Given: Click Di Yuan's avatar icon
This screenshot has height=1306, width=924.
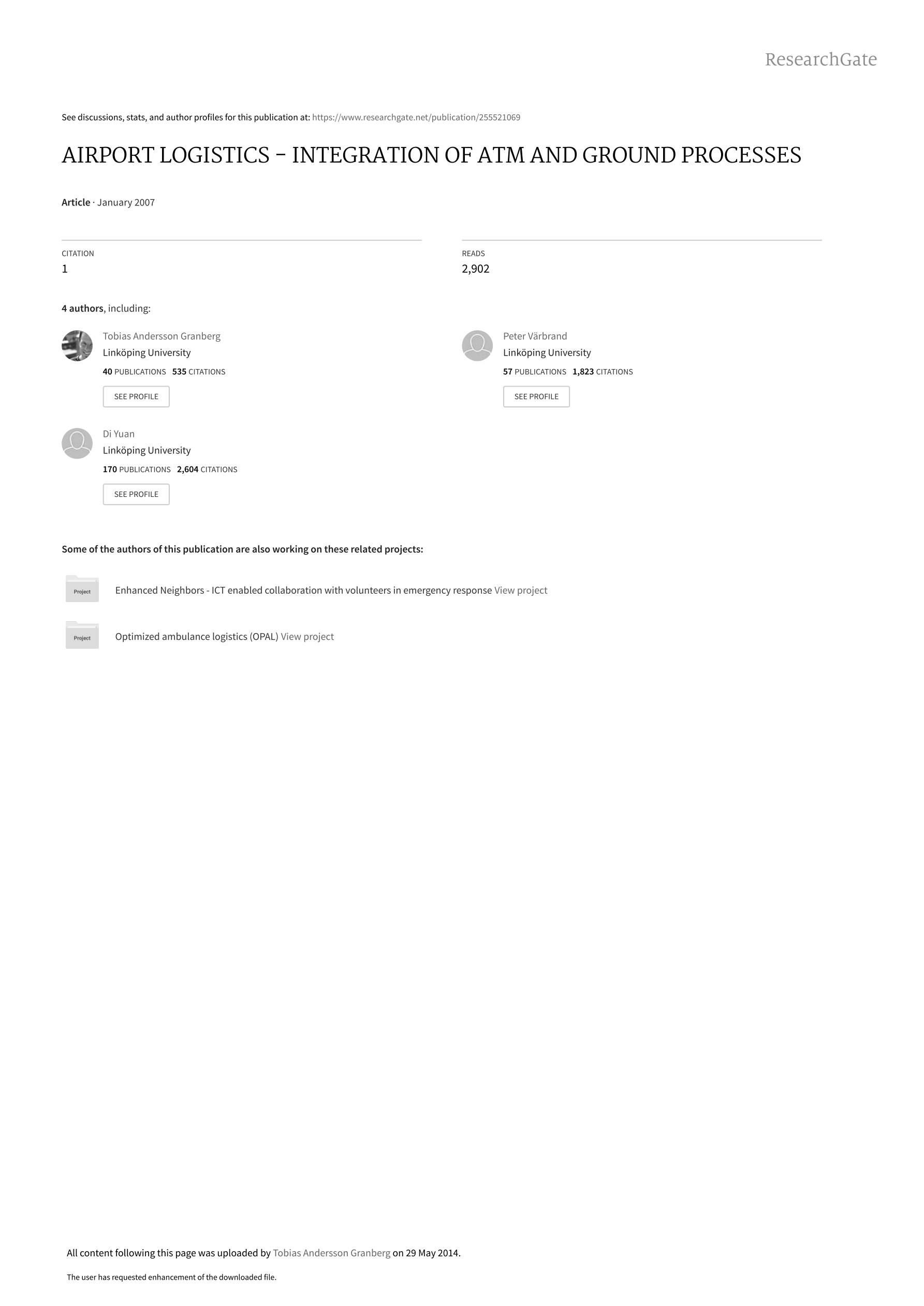Looking at the screenshot, I should pyautogui.click(x=77, y=443).
